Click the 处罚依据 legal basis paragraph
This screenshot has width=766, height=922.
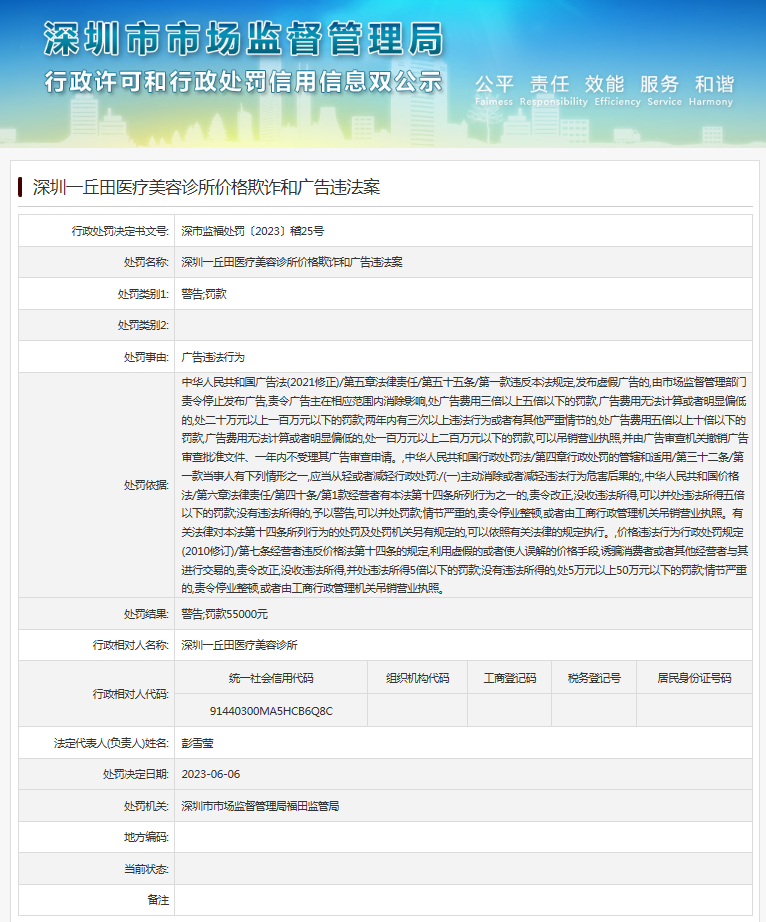[x=465, y=485]
